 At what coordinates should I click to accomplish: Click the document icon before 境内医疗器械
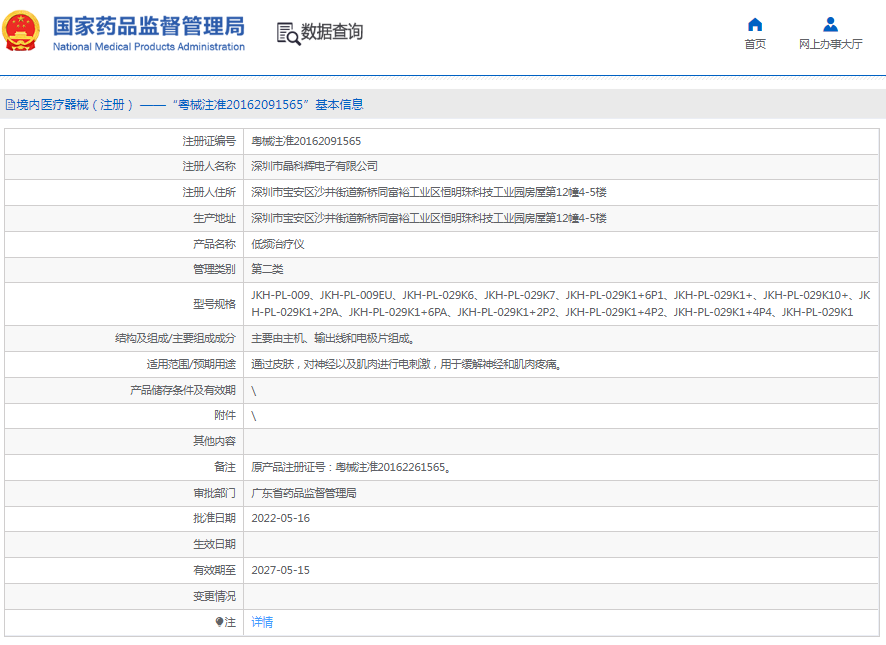[10, 105]
